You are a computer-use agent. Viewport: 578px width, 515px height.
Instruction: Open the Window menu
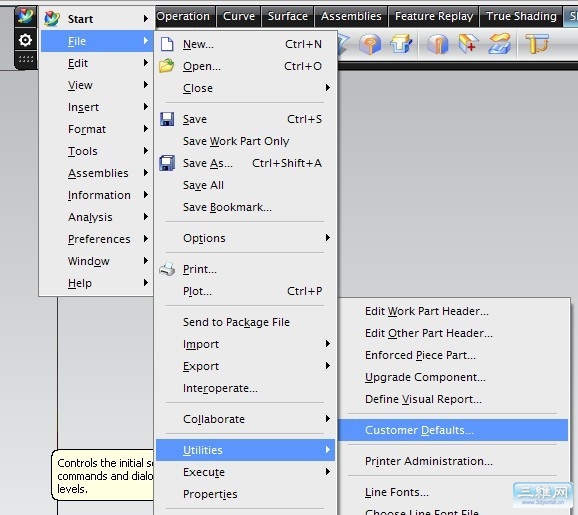(97, 261)
